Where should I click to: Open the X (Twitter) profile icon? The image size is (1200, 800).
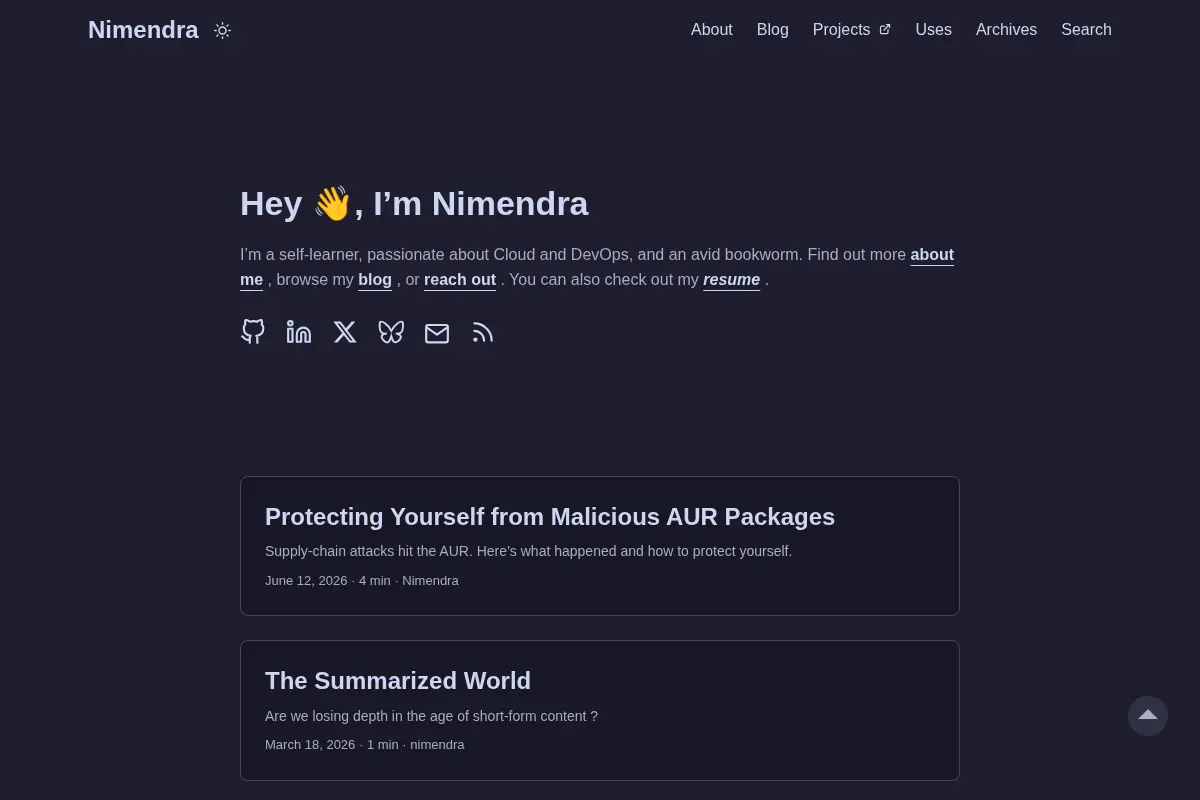(345, 332)
